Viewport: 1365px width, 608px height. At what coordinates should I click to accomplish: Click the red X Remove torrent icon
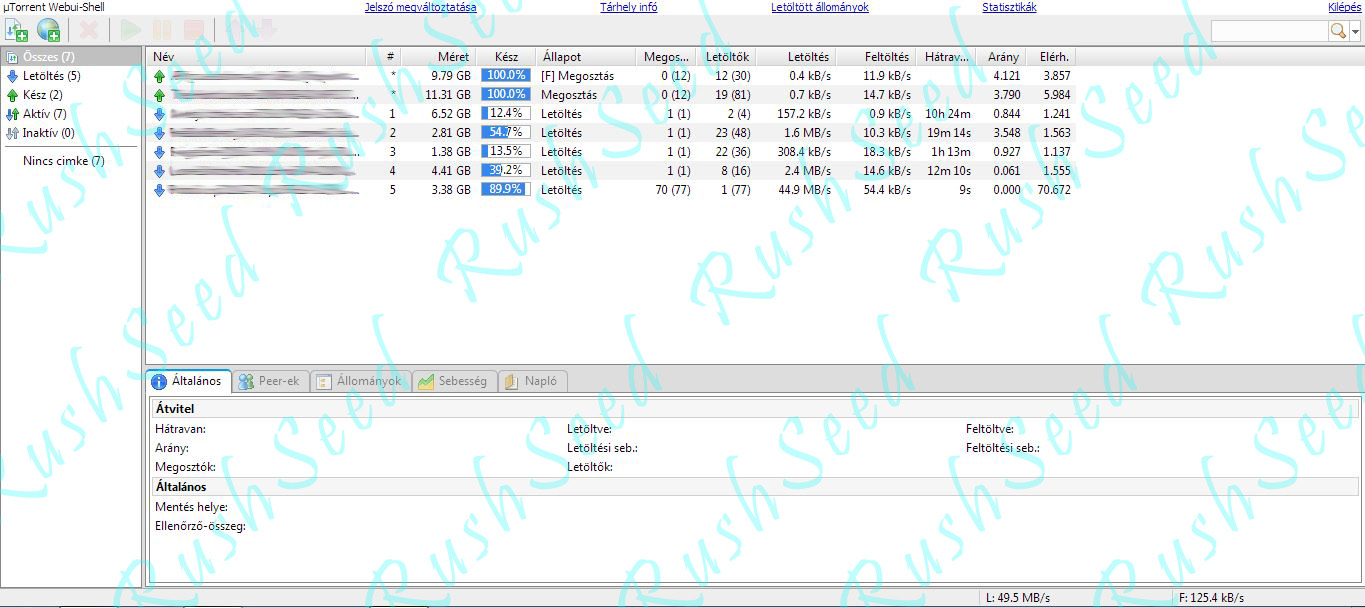click(x=88, y=31)
